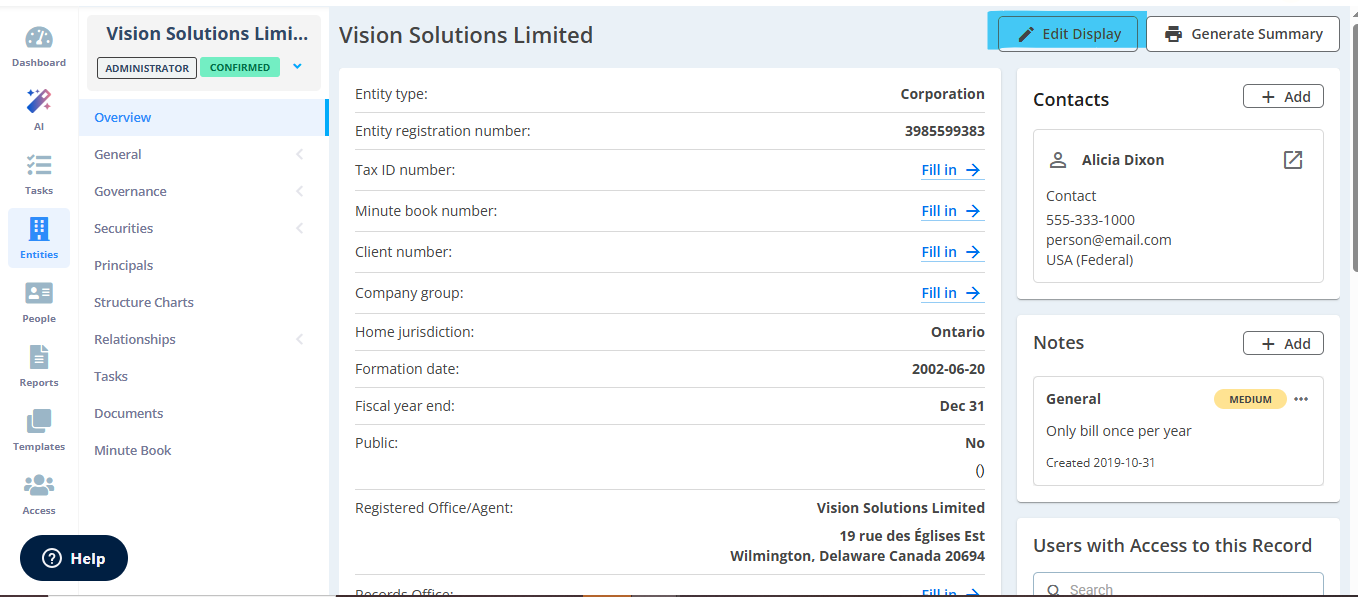The width and height of the screenshot is (1358, 597).
Task: Click the formation date 2002-06-20
Action: [x=948, y=369]
